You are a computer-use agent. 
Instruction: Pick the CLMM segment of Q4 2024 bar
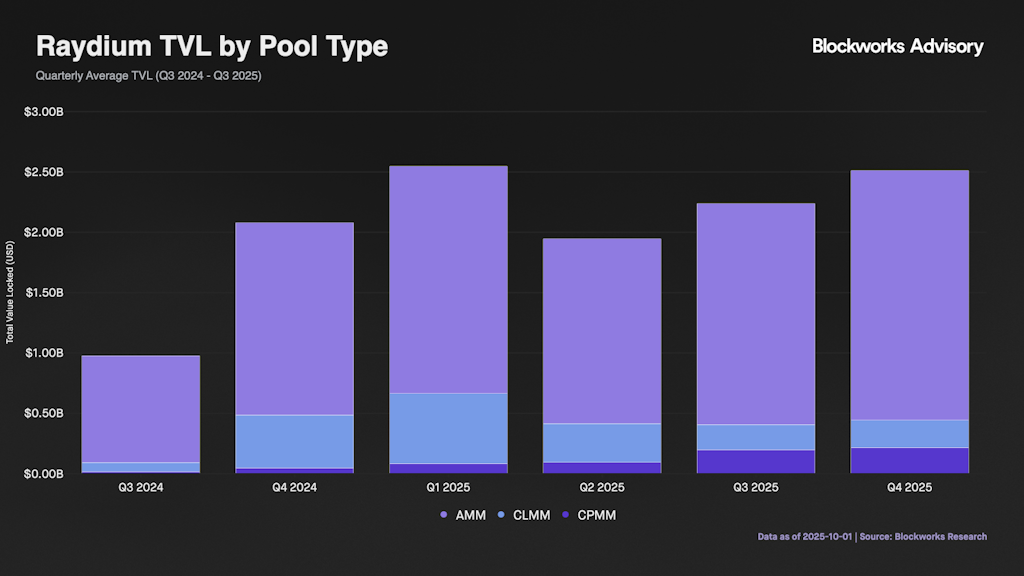(x=294, y=441)
